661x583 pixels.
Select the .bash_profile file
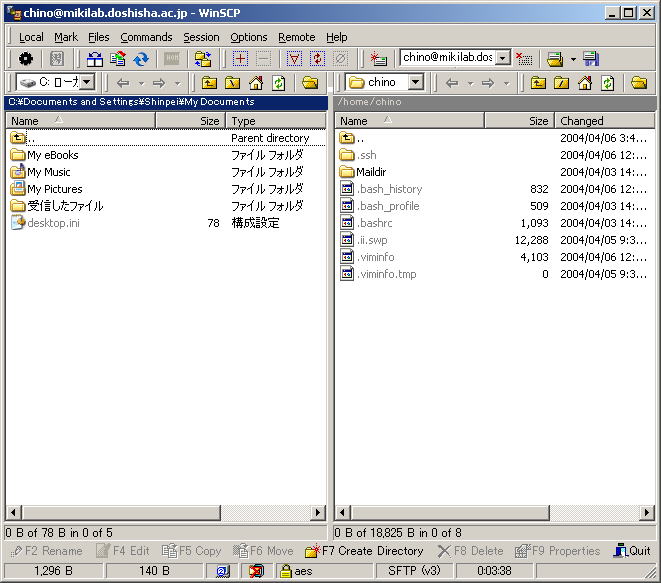tap(379, 206)
